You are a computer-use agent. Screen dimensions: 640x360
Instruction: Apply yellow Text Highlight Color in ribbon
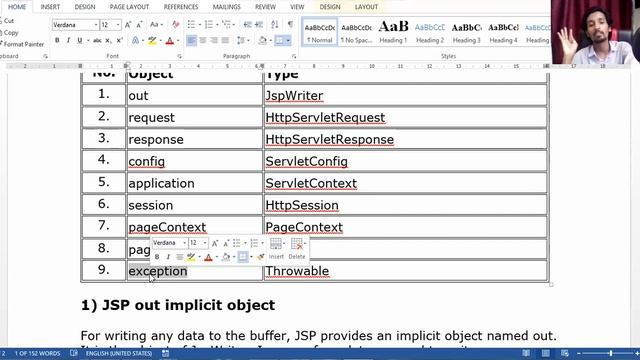[152, 40]
